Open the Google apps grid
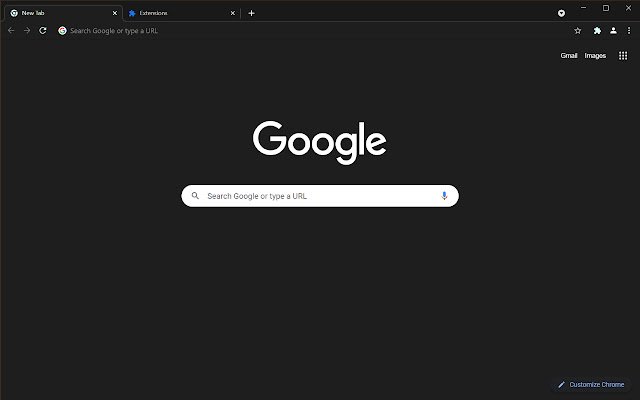The width and height of the screenshot is (640, 400). pyautogui.click(x=623, y=56)
